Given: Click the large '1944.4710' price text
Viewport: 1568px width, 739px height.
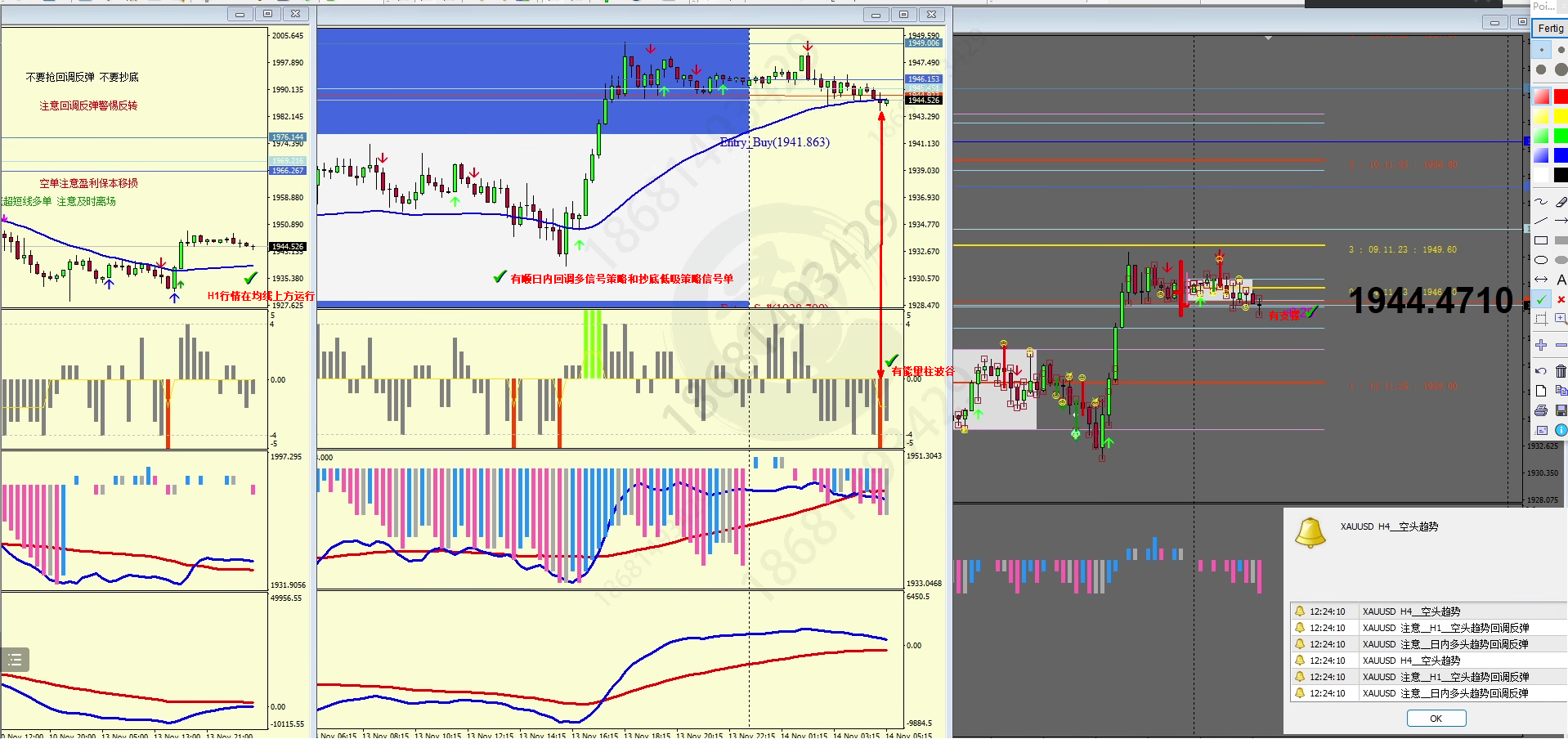Looking at the screenshot, I should pos(1431,301).
